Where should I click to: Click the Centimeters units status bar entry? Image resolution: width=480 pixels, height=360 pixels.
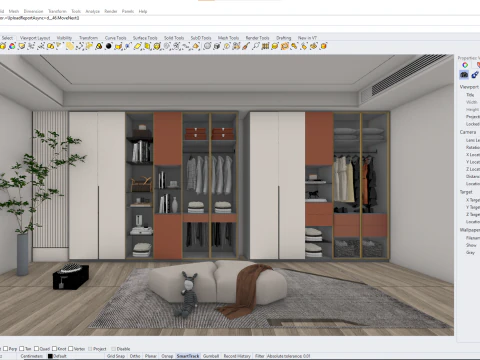pyautogui.click(x=32, y=356)
